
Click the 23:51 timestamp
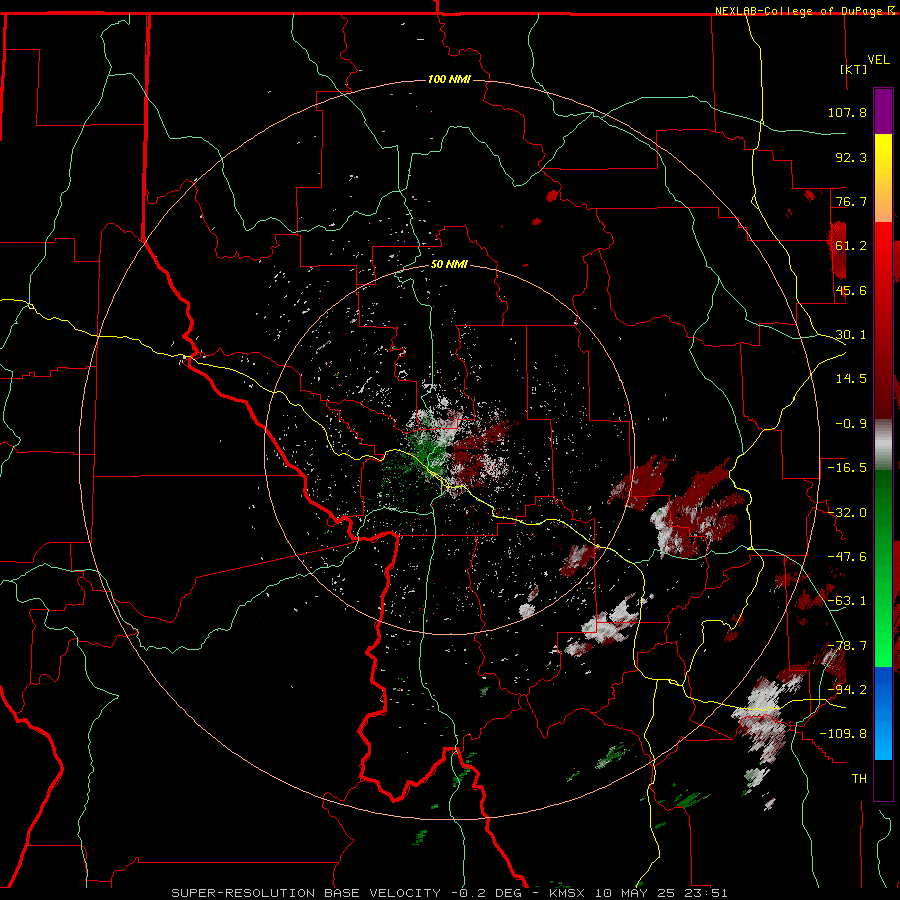pos(705,893)
